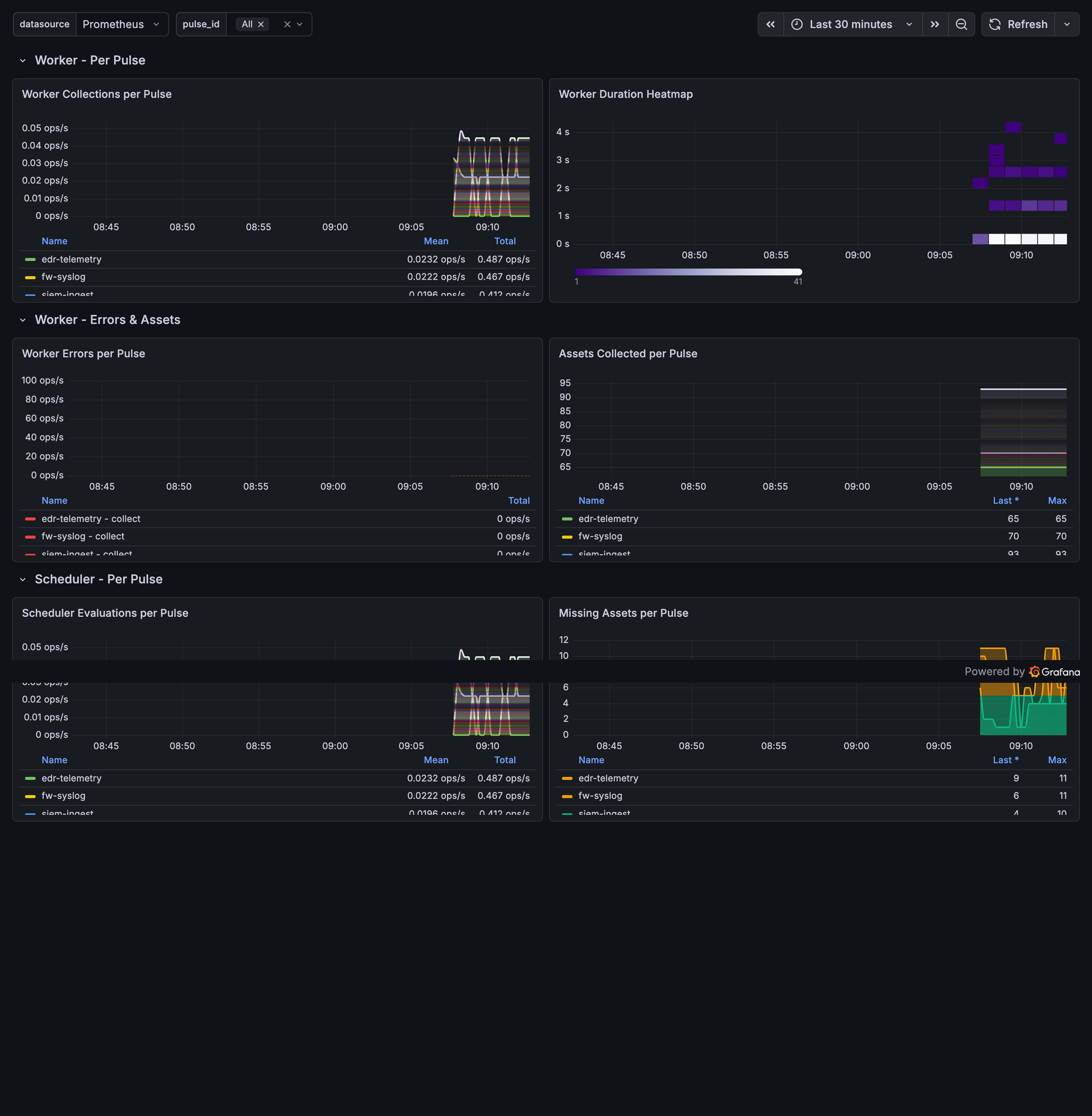Remove the All chip from pulse_id
This screenshot has width=1092, height=1116.
tap(261, 24)
